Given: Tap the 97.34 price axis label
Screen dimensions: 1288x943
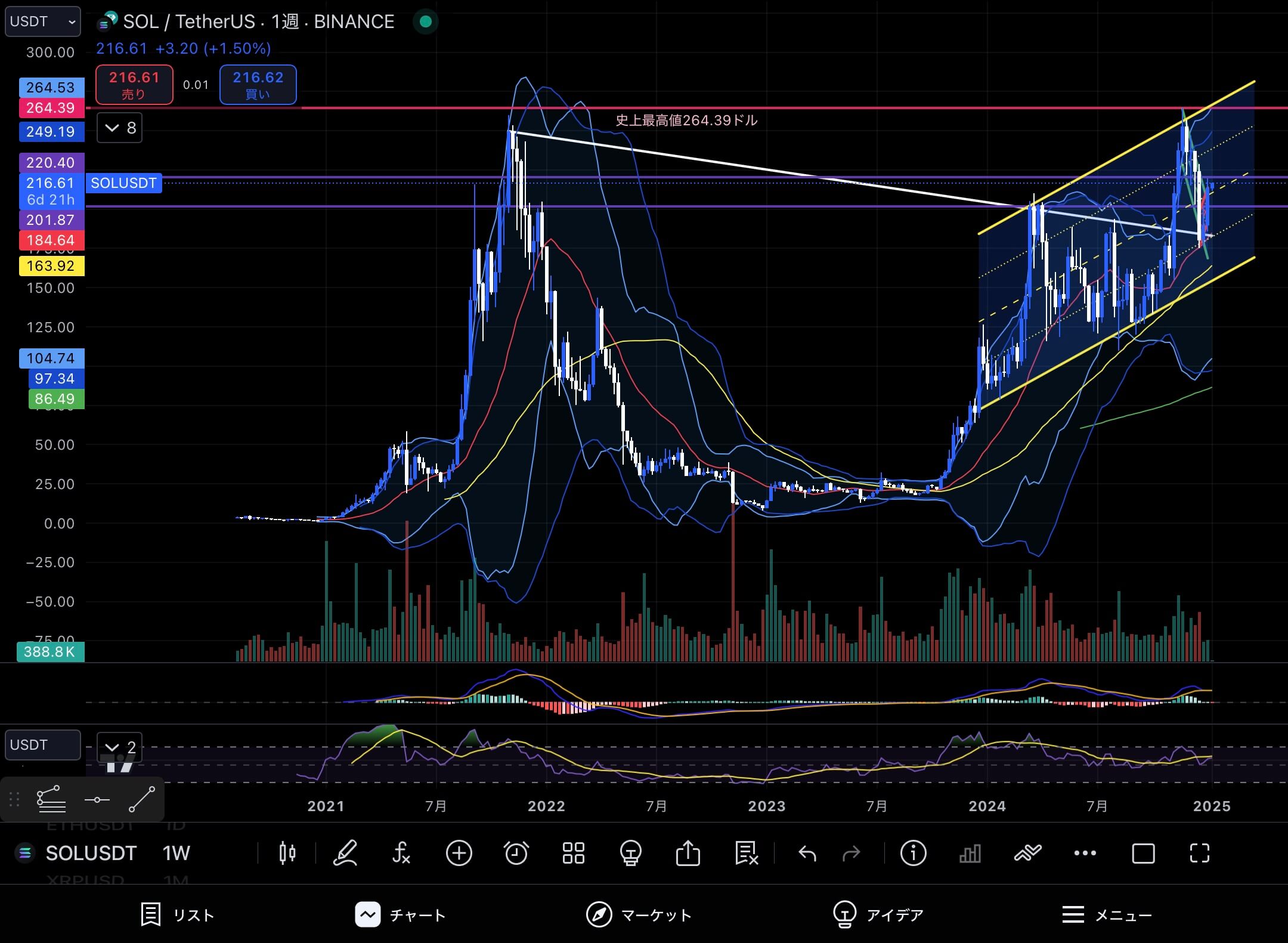Looking at the screenshot, I should point(56,379).
